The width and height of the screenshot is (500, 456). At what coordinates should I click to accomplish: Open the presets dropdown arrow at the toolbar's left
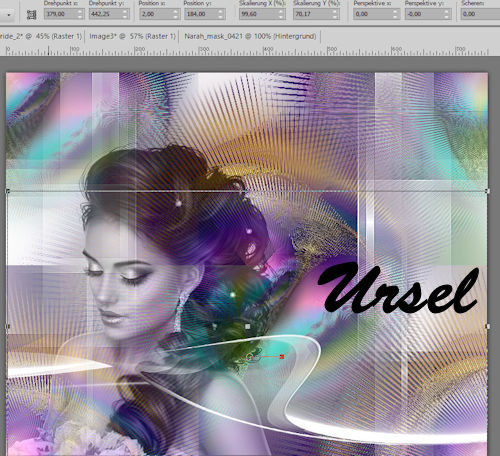(8, 15)
